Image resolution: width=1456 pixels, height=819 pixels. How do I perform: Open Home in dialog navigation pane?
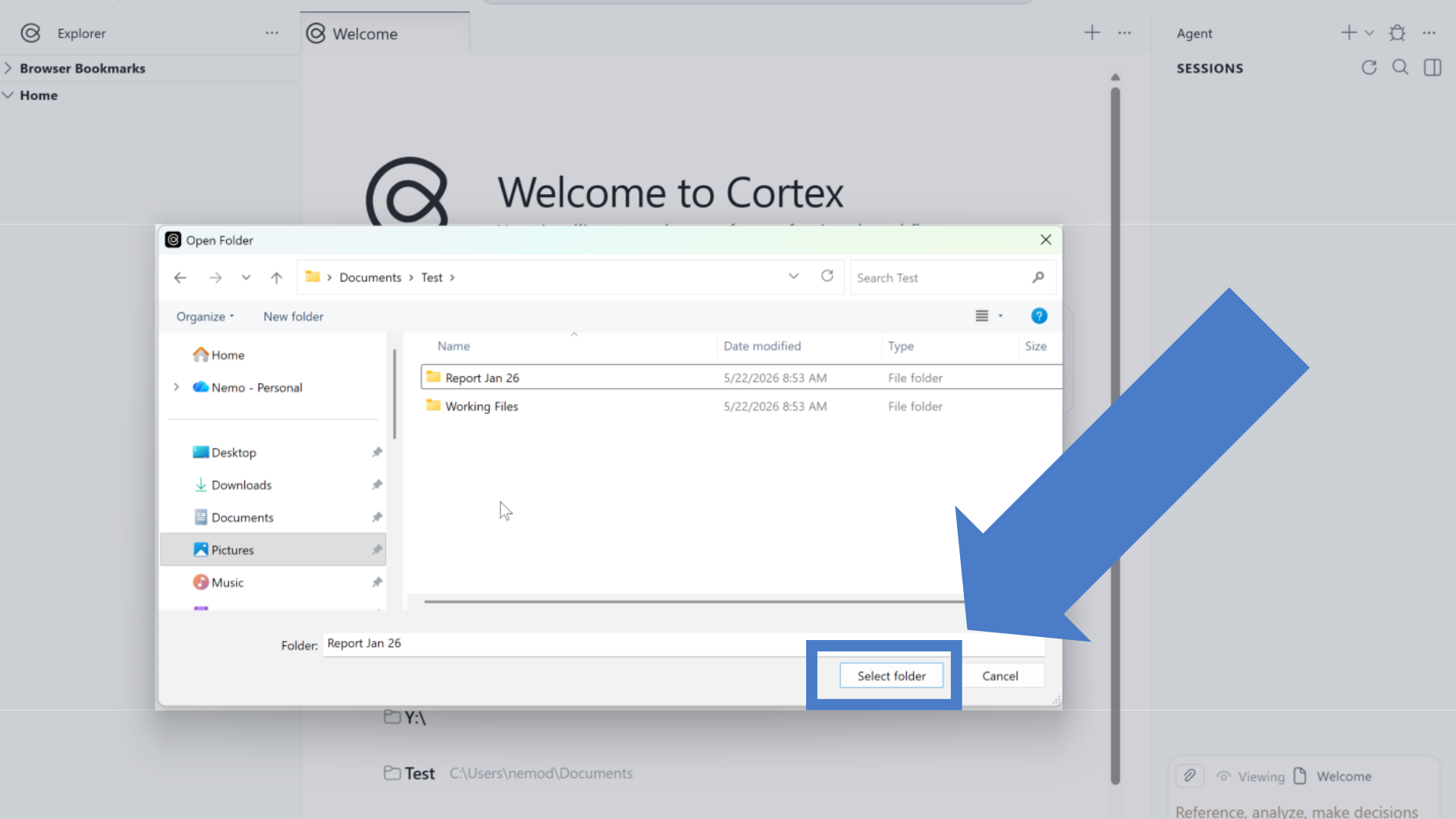tap(219, 355)
